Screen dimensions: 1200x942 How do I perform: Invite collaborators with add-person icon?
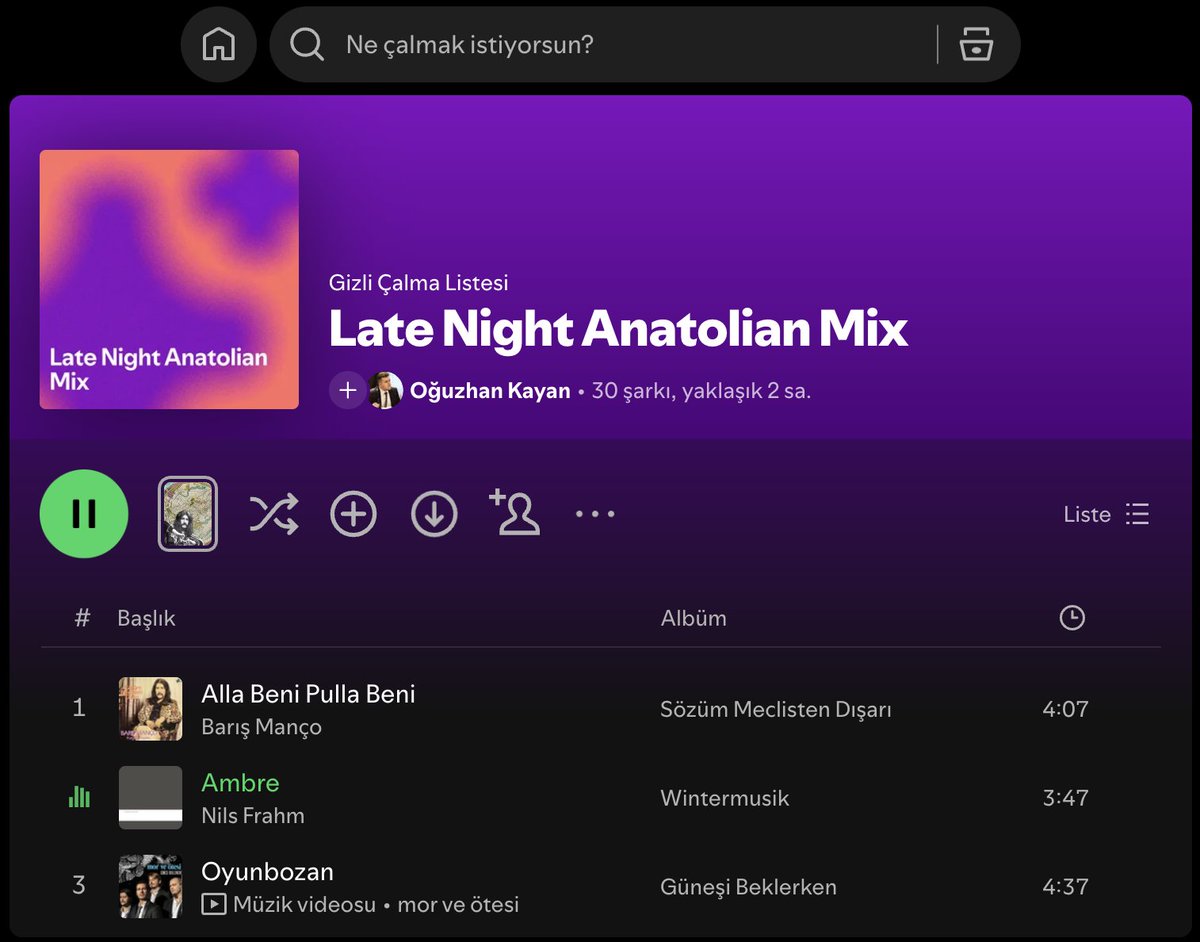514,512
